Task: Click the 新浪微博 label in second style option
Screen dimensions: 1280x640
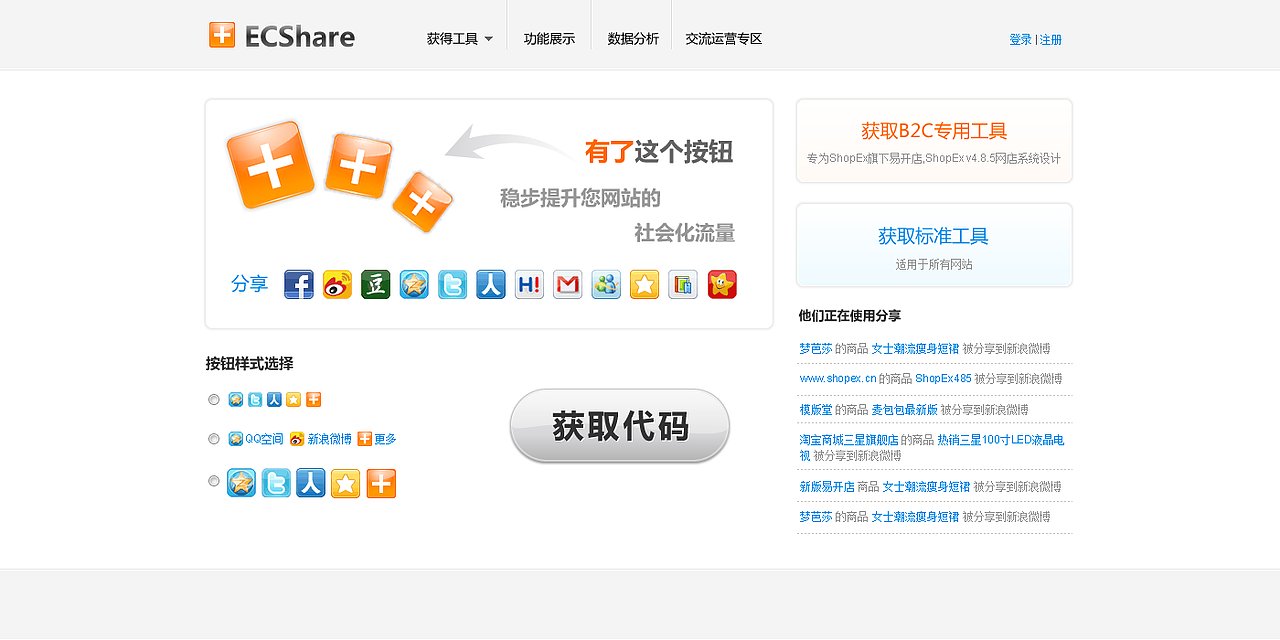Action: [x=330, y=439]
